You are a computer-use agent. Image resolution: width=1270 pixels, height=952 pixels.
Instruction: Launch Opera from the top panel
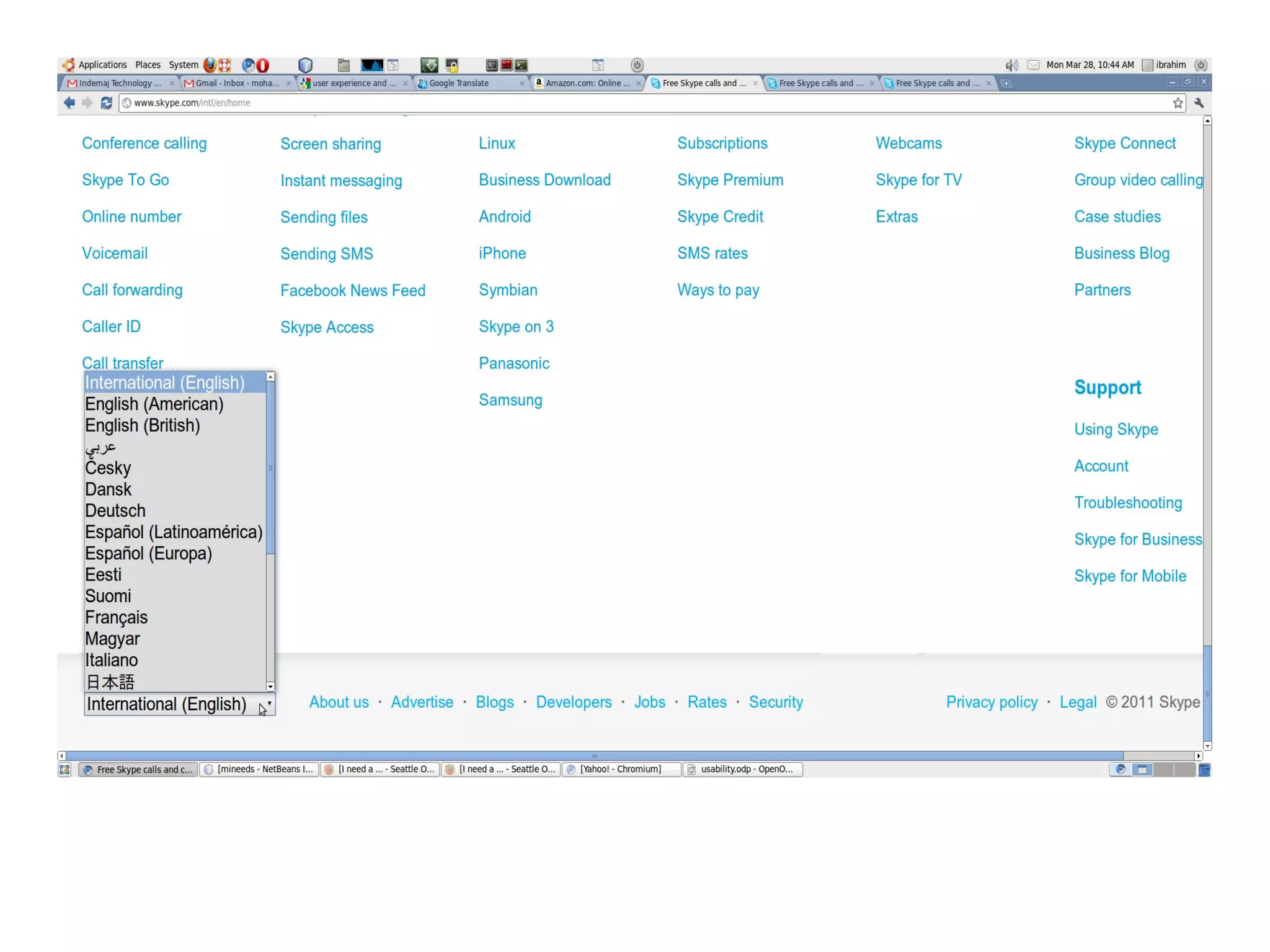(x=263, y=65)
